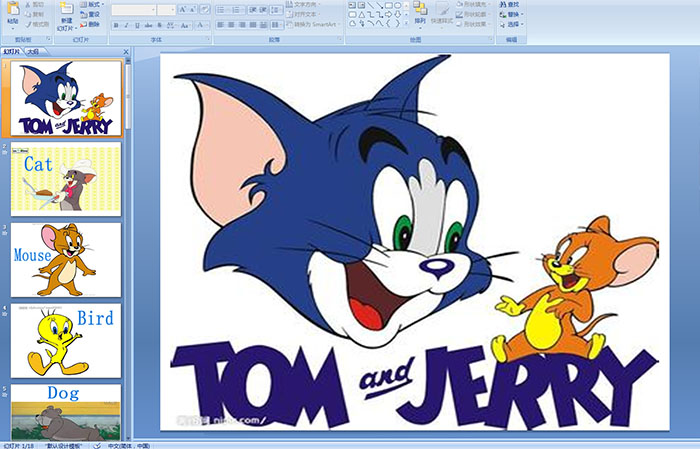
Task: Switch to the Outline (大纲) pane tab
Action: (x=33, y=52)
